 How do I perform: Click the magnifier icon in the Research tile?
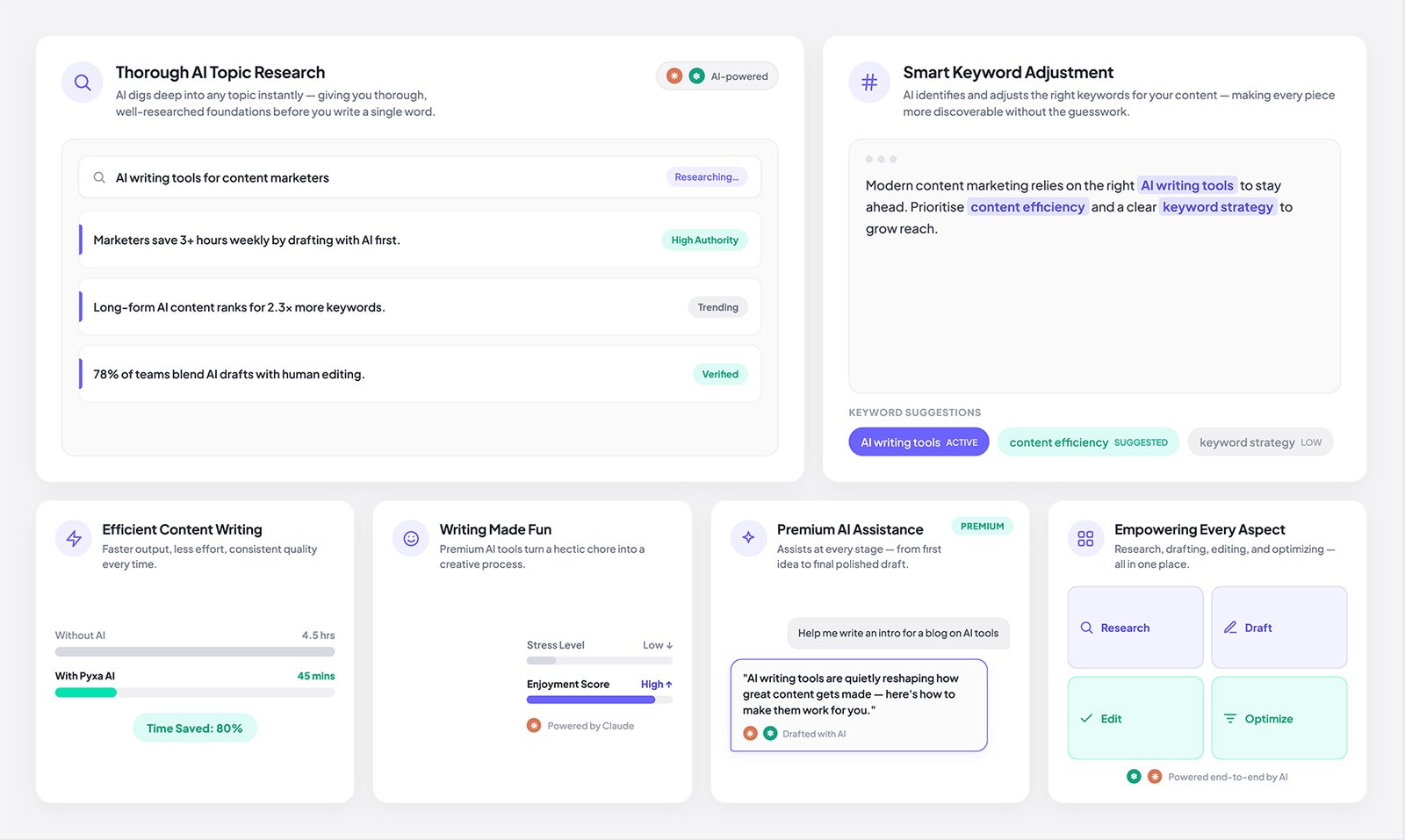coord(1086,628)
